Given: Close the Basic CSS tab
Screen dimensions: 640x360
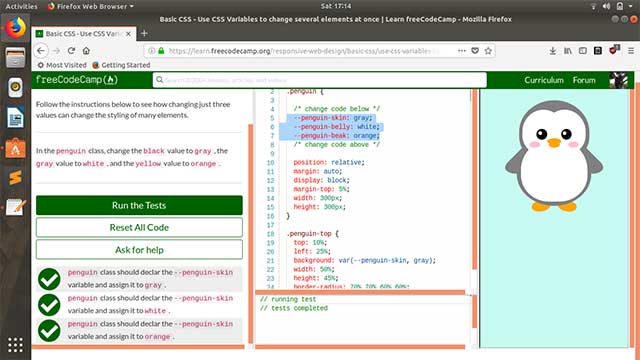Looking at the screenshot, I should pos(128,34).
